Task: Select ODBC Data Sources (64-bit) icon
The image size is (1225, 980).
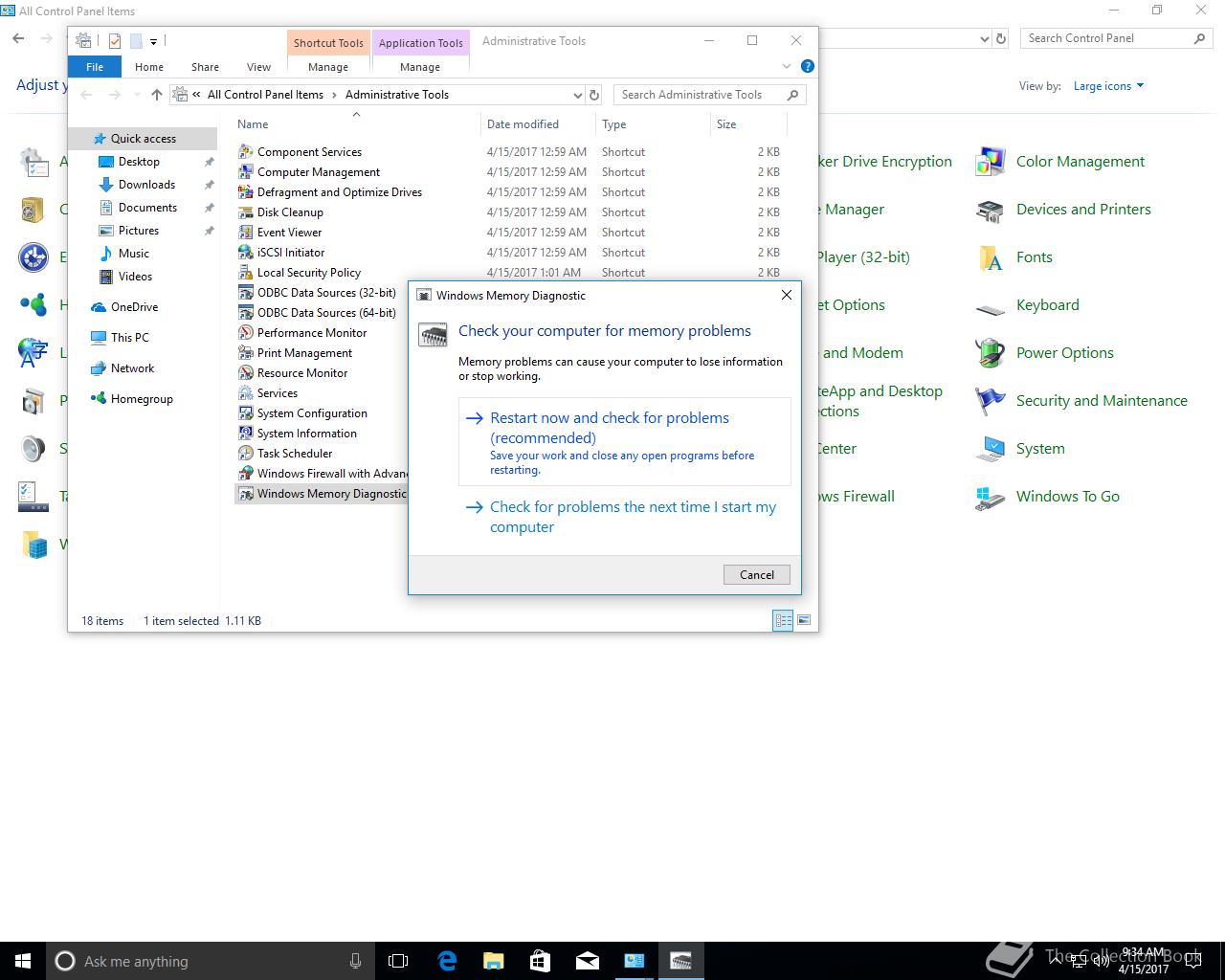Action: [x=246, y=313]
